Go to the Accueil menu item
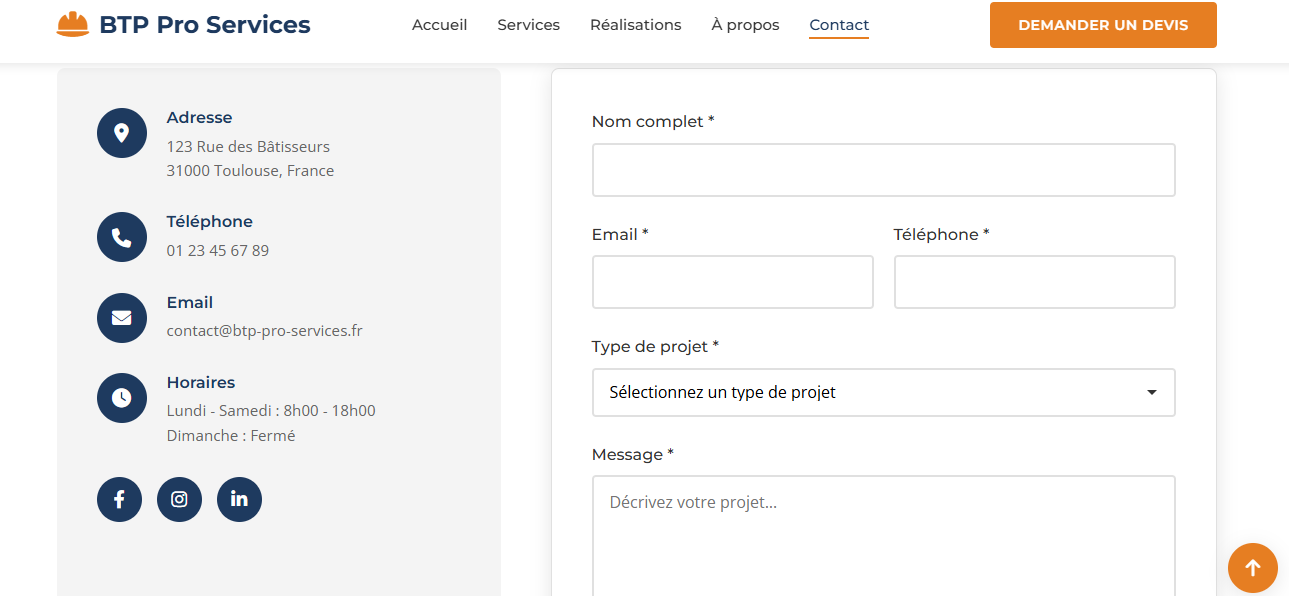 pyautogui.click(x=439, y=25)
